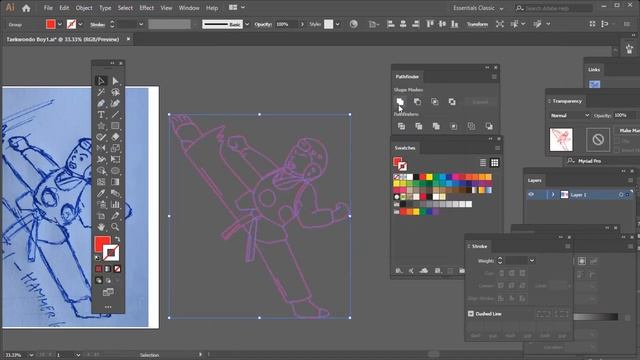Open the Pathfinder panel options menu

pyautogui.click(x=494, y=77)
